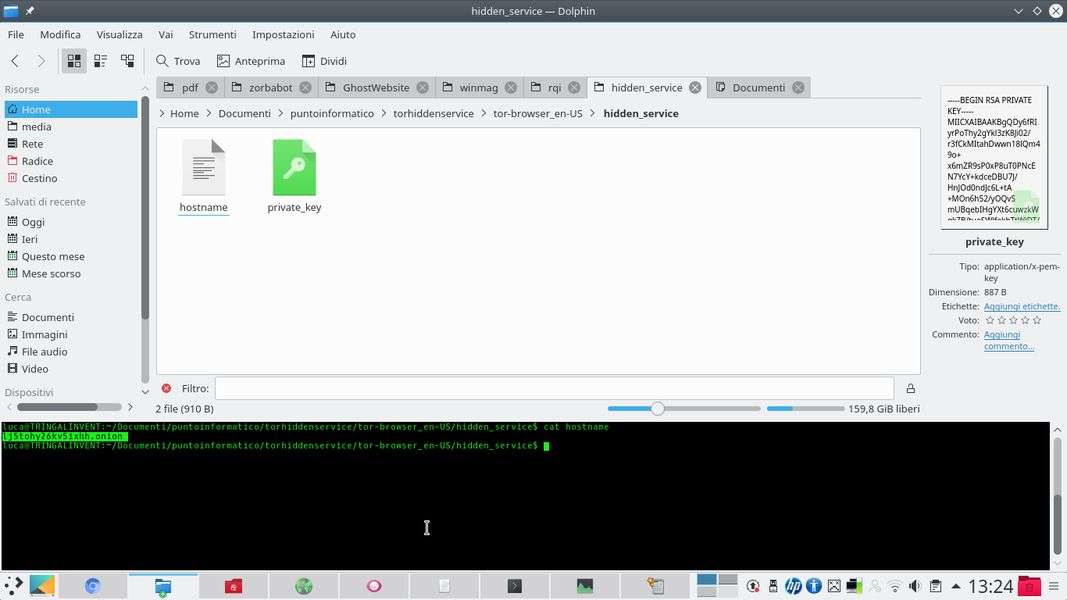Open the Trova search tool
Viewport: 1067px width, 600px height.
[x=178, y=61]
